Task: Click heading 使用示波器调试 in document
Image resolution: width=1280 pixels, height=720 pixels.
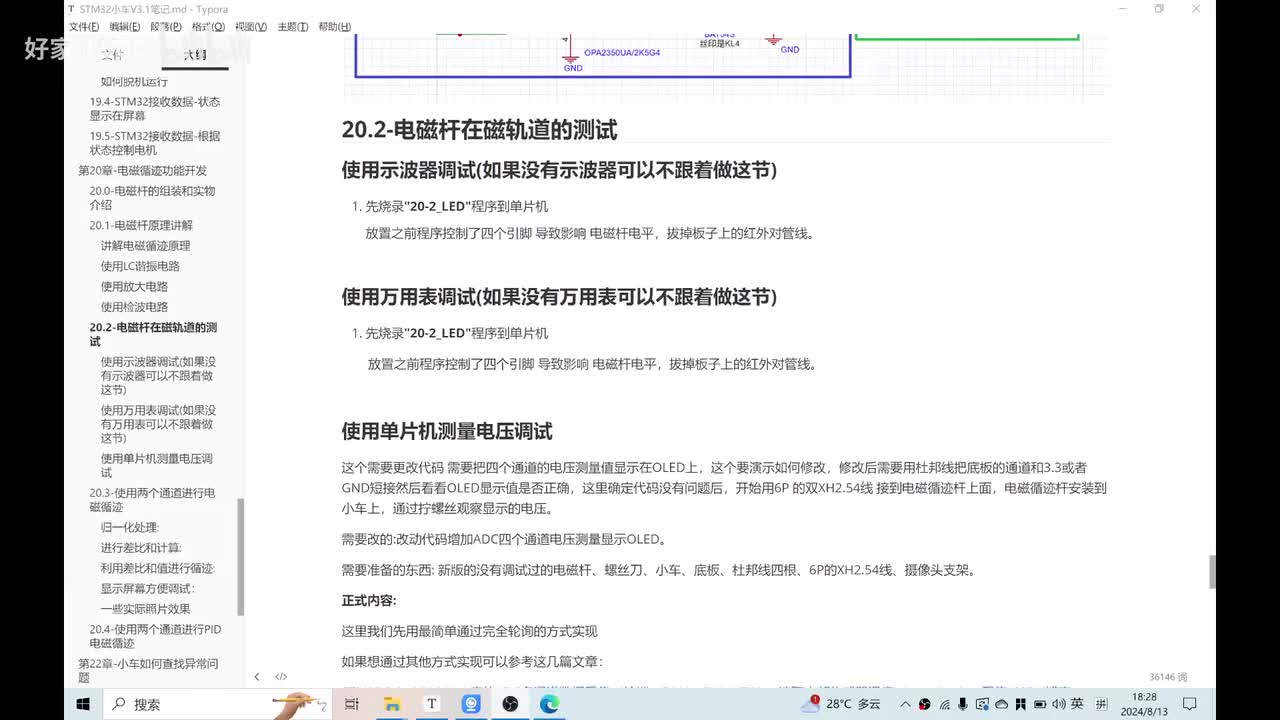Action: tap(559, 170)
